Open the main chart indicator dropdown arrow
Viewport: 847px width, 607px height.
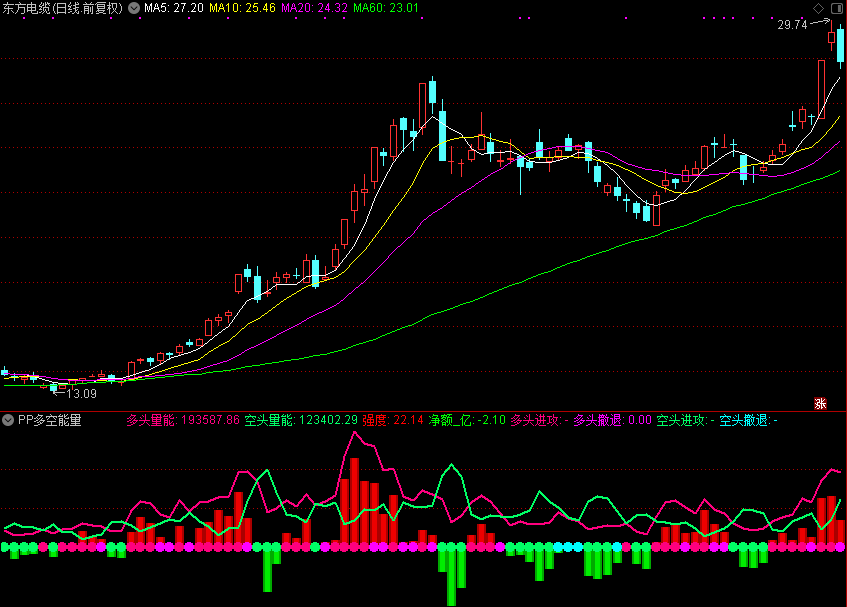[133, 8]
